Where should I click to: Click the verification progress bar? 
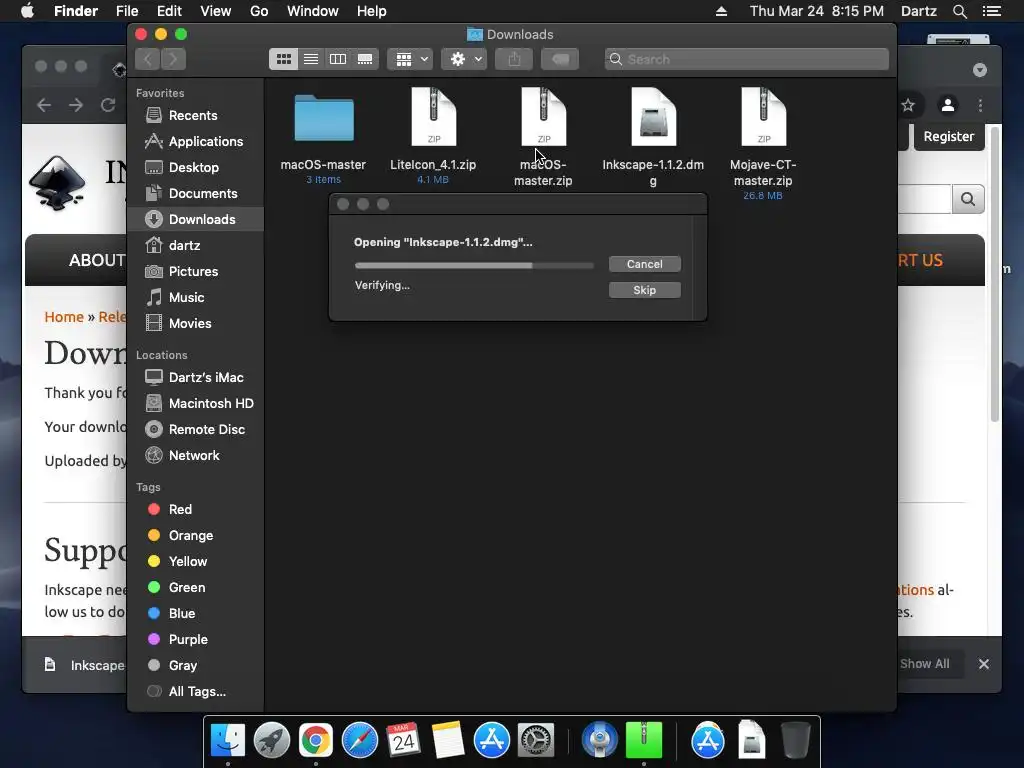click(x=474, y=266)
